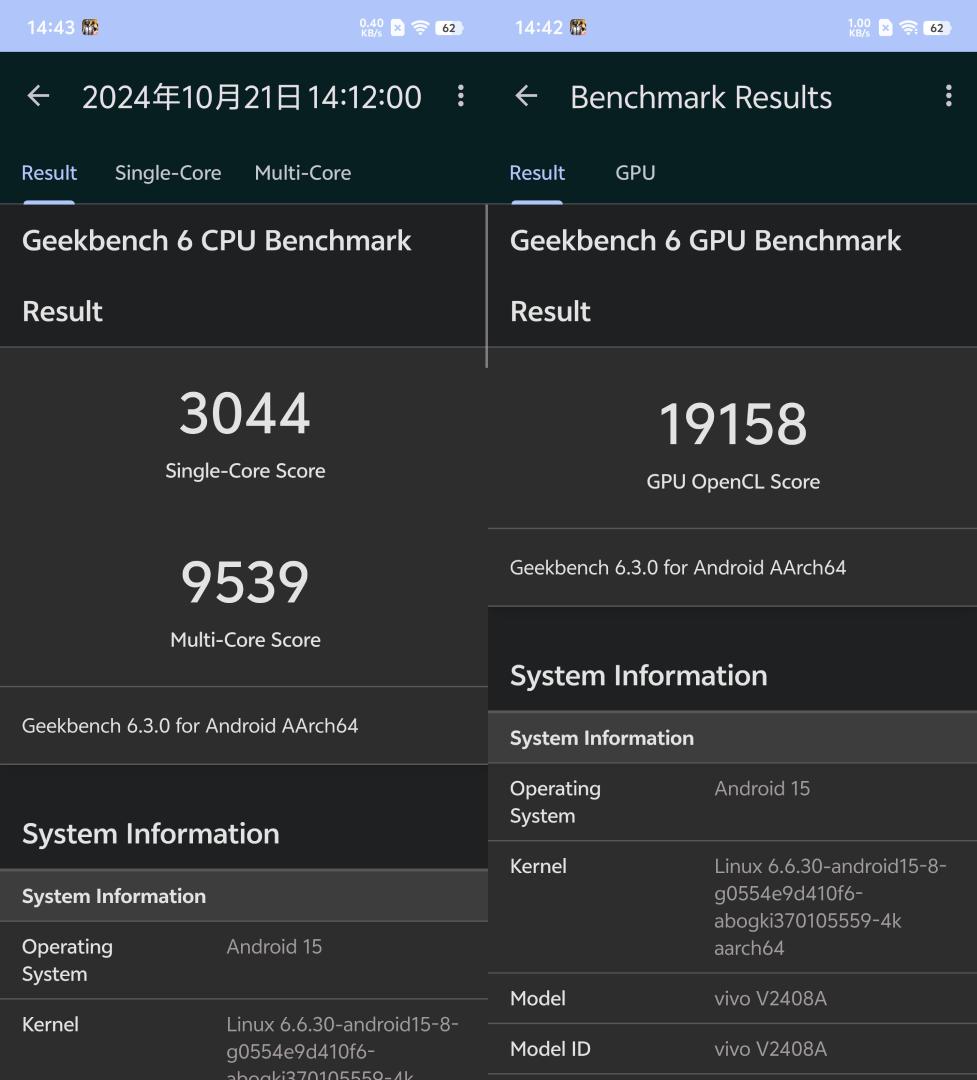
Task: Tap the Result heading below Geekbench 6 CPU Benchmark
Action: (x=63, y=311)
